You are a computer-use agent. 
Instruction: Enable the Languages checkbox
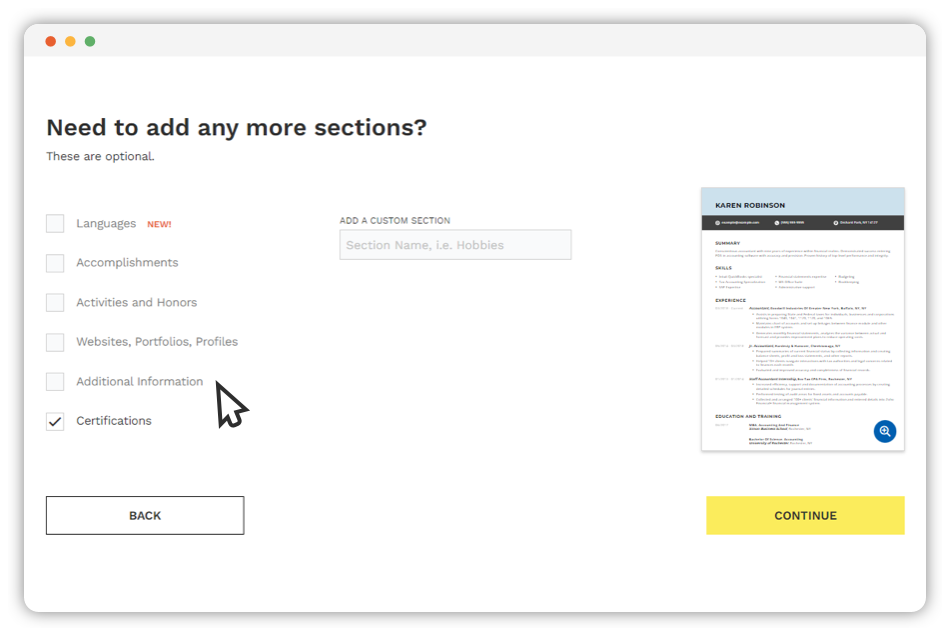pos(55,223)
